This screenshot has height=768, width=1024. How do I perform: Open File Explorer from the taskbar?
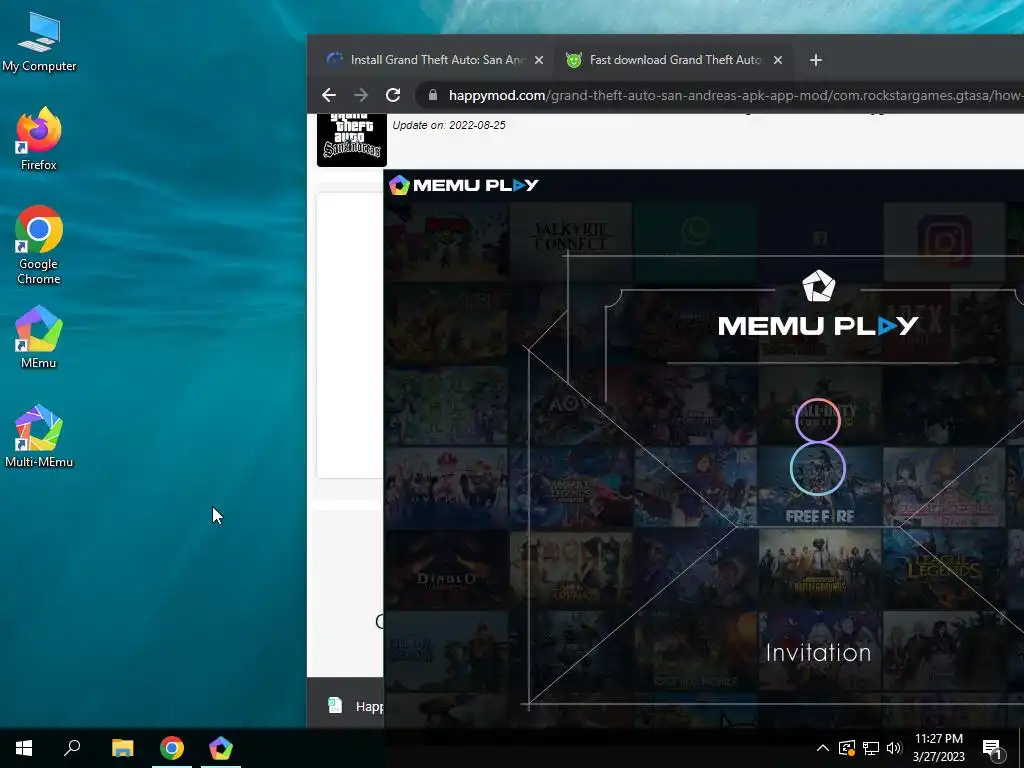(x=122, y=748)
